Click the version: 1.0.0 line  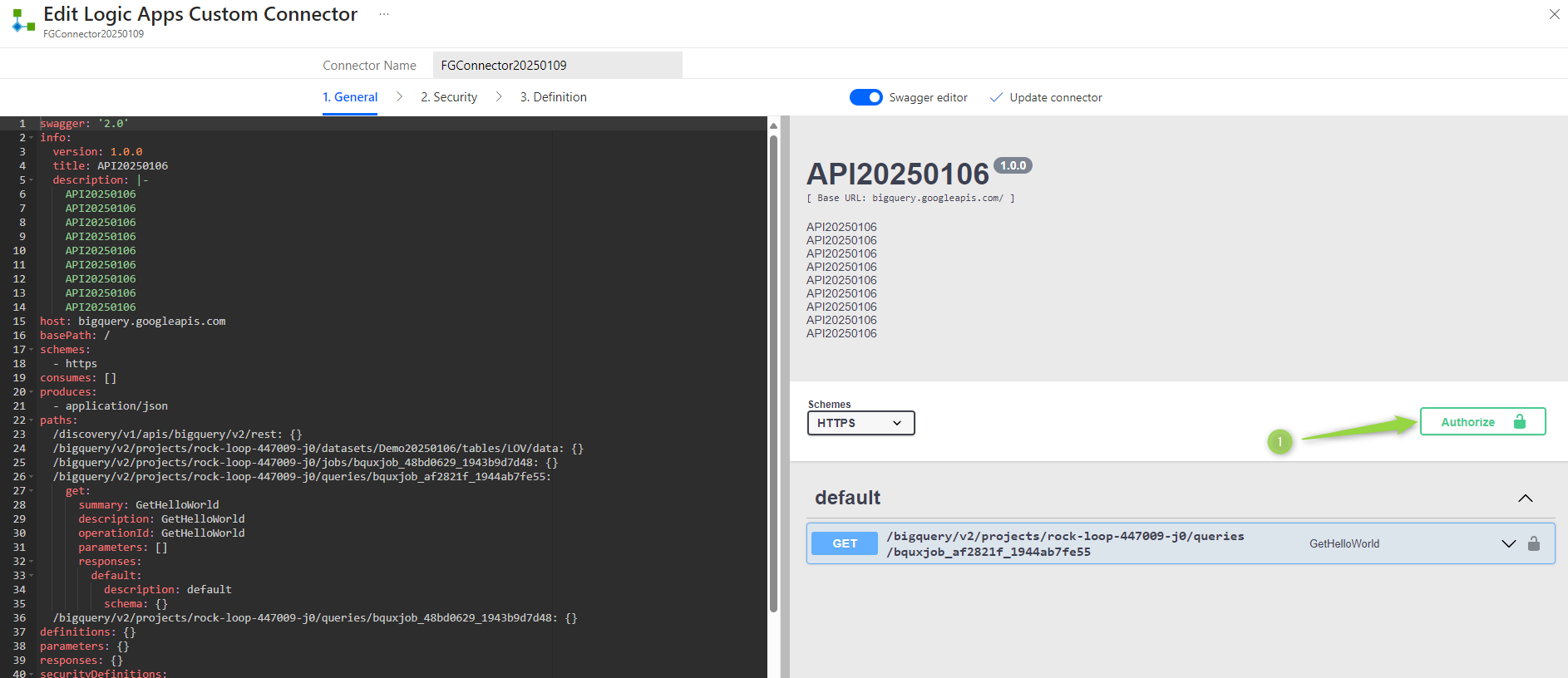(x=97, y=152)
